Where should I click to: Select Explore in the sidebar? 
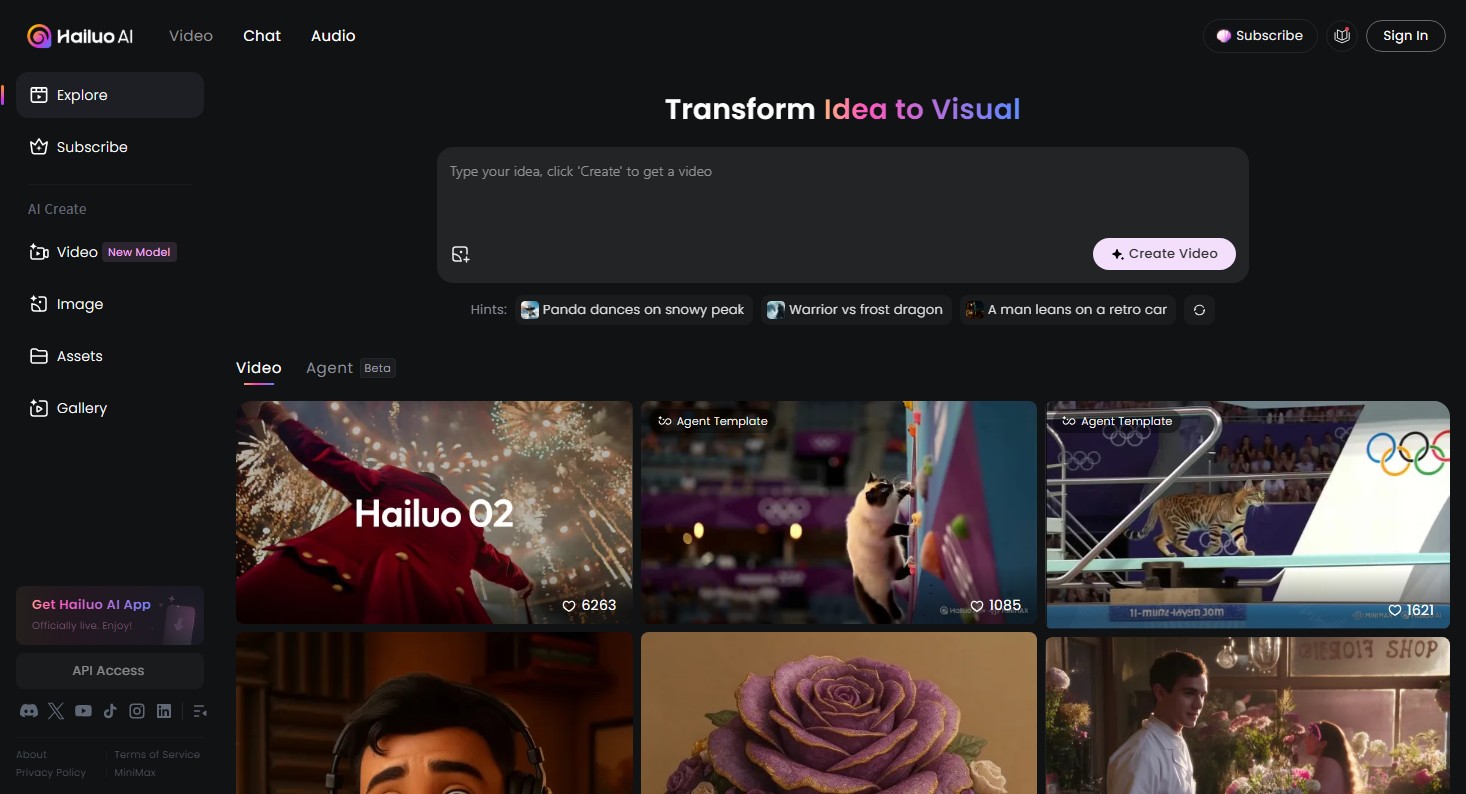pos(110,95)
